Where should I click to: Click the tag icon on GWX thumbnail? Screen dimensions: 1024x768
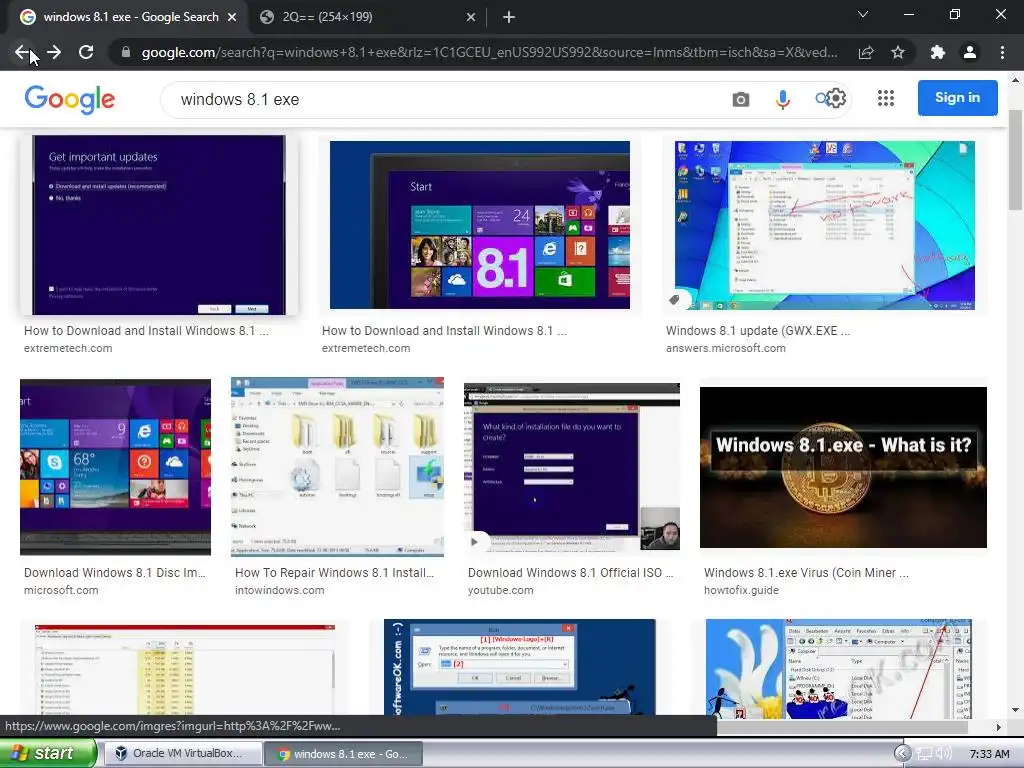(675, 300)
